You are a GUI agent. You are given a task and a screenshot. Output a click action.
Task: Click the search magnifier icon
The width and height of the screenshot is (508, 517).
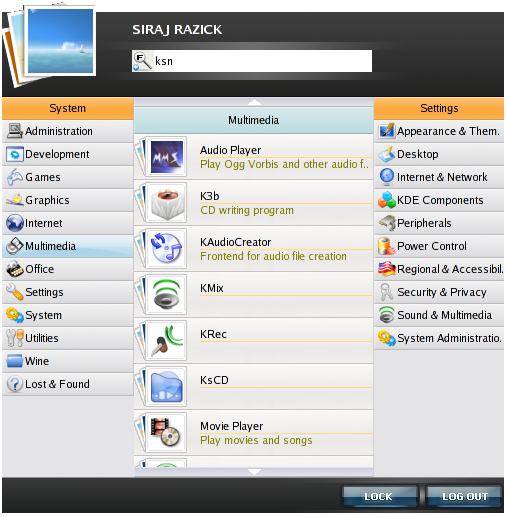tap(143, 61)
